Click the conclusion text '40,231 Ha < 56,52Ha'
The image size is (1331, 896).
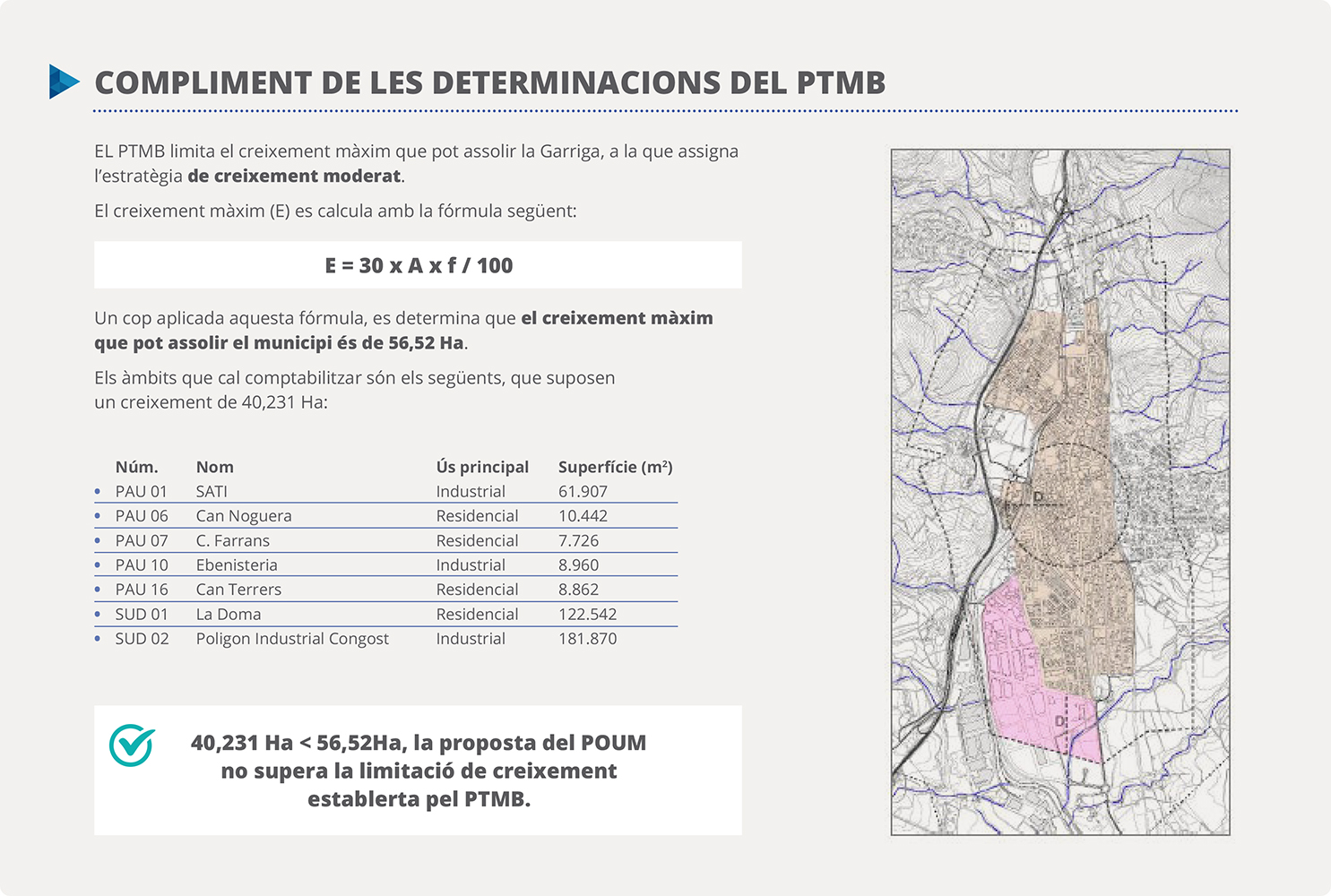tap(296, 743)
